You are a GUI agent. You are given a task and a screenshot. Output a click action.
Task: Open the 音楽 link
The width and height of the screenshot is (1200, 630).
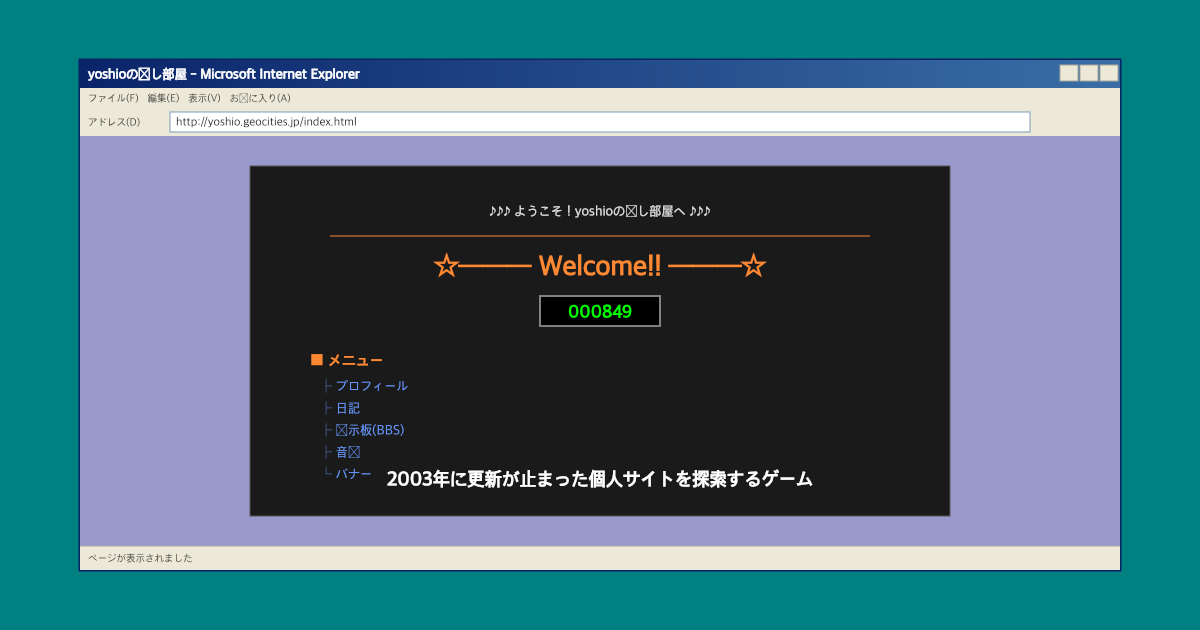click(x=347, y=451)
